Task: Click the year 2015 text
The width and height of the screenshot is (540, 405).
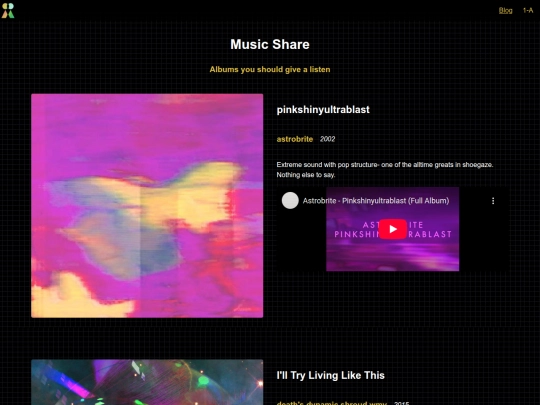Action: pos(402,403)
